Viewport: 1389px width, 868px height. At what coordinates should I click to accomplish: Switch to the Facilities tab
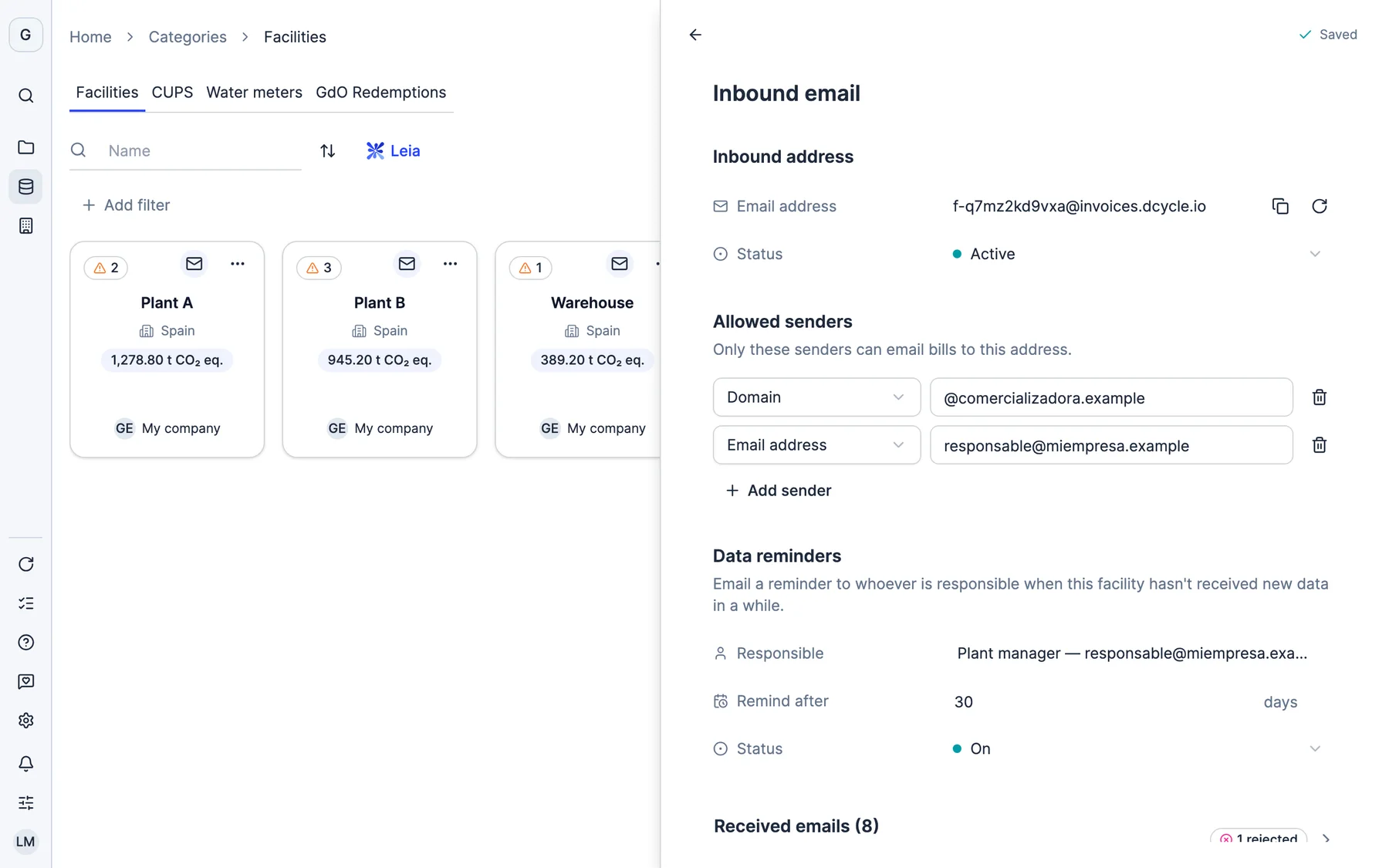tap(107, 93)
